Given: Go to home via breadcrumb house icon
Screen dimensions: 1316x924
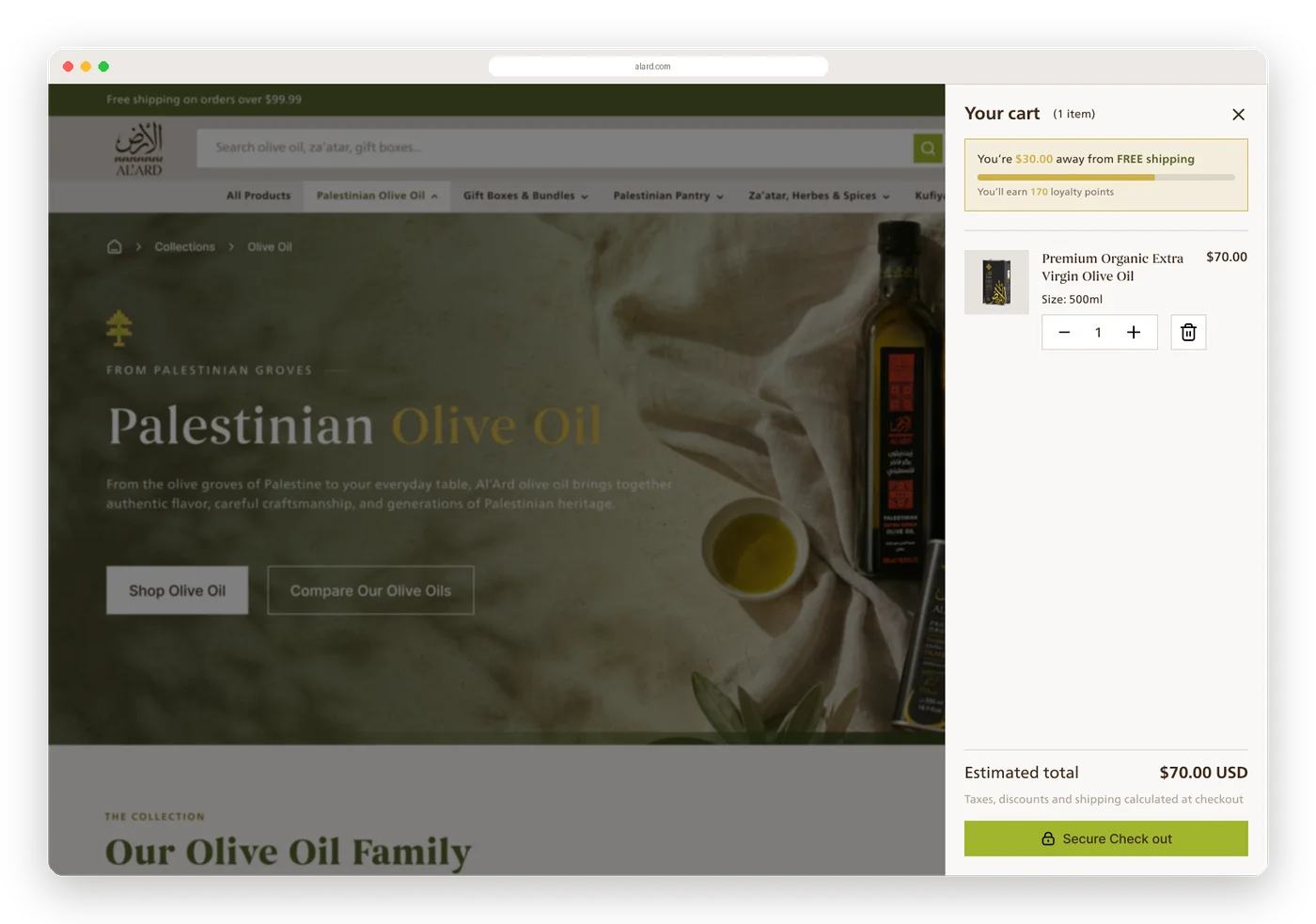Looking at the screenshot, I should click(x=115, y=247).
